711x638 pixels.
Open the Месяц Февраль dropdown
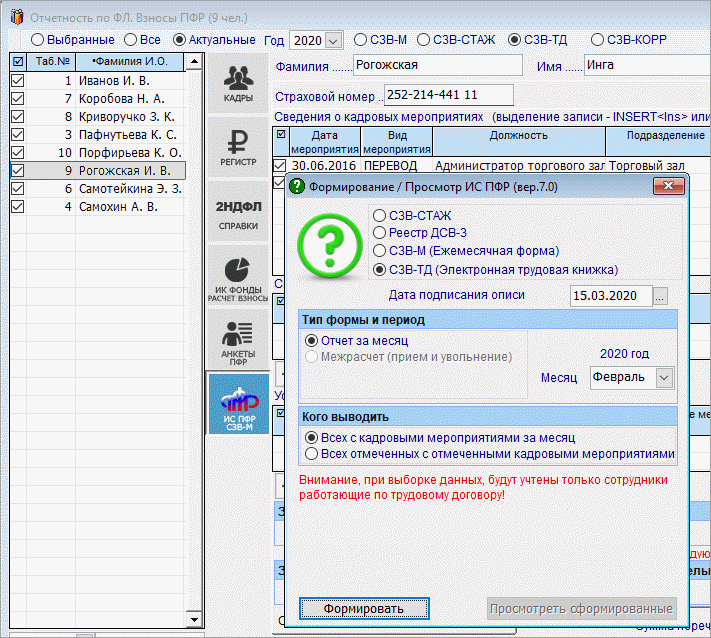664,378
